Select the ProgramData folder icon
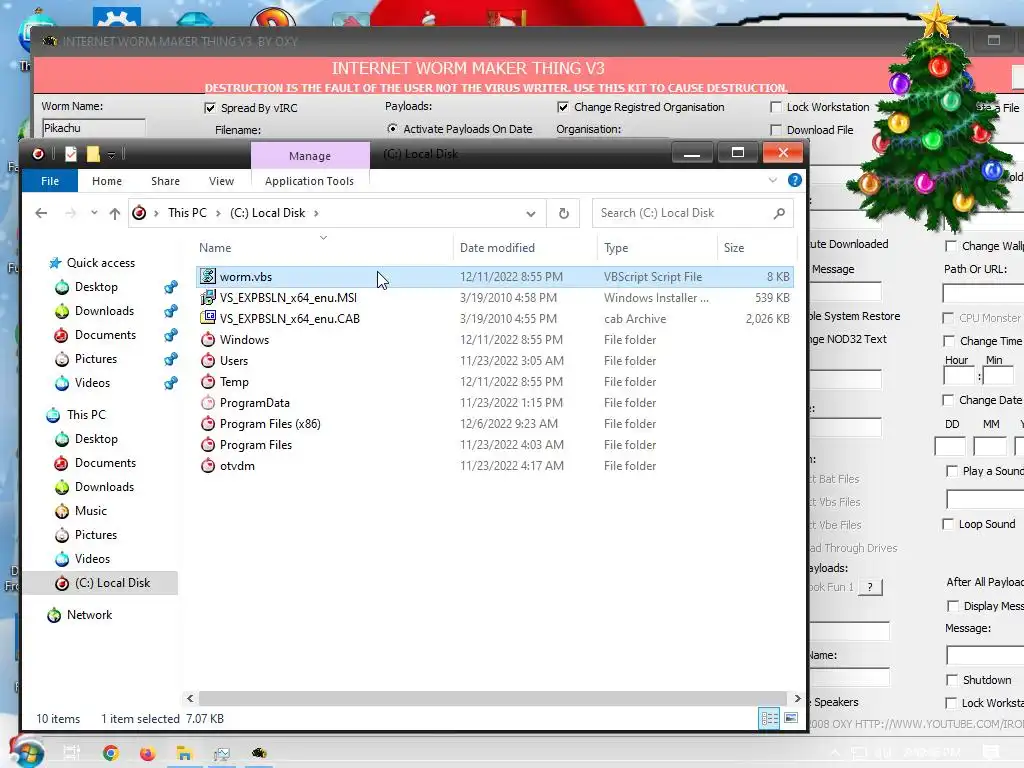 (208, 403)
